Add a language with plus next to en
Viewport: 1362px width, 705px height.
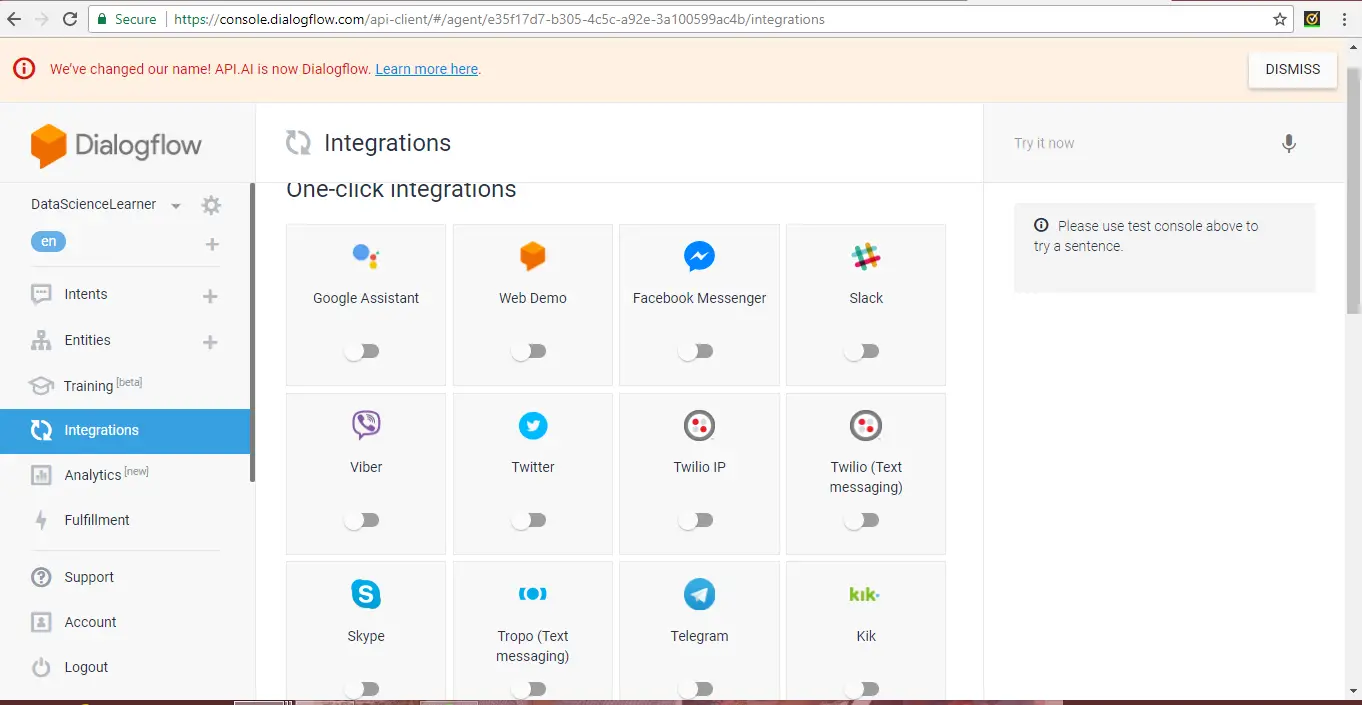point(212,244)
